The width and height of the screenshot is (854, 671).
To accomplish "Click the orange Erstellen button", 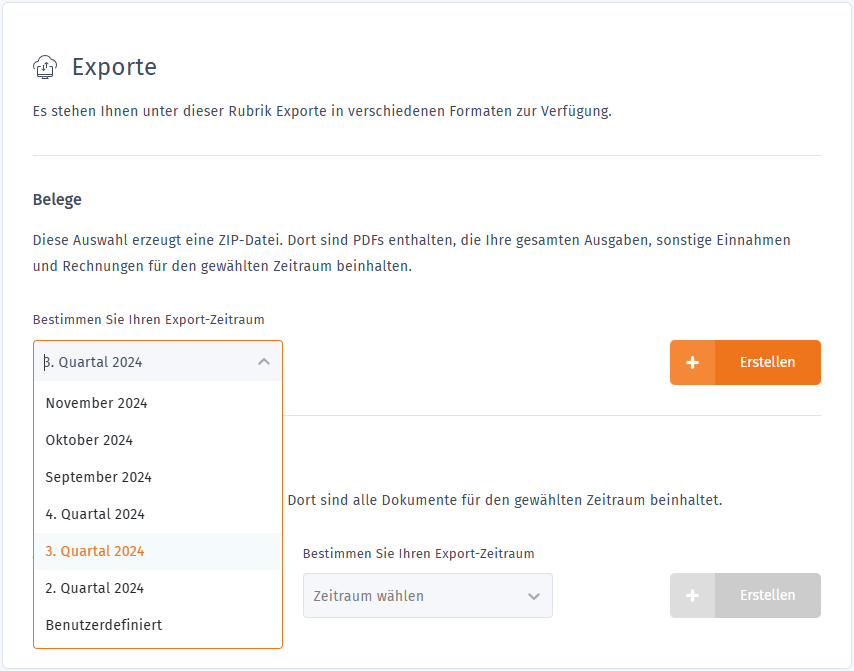I will coord(767,362).
